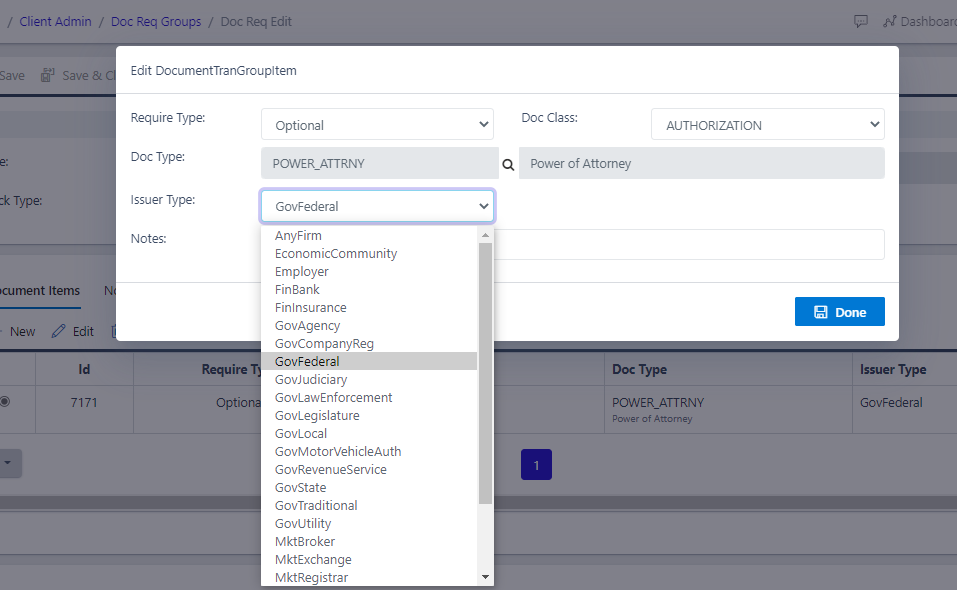This screenshot has height=590, width=957.
Task: Click the disk icon inside Done button
Action: tap(820, 311)
